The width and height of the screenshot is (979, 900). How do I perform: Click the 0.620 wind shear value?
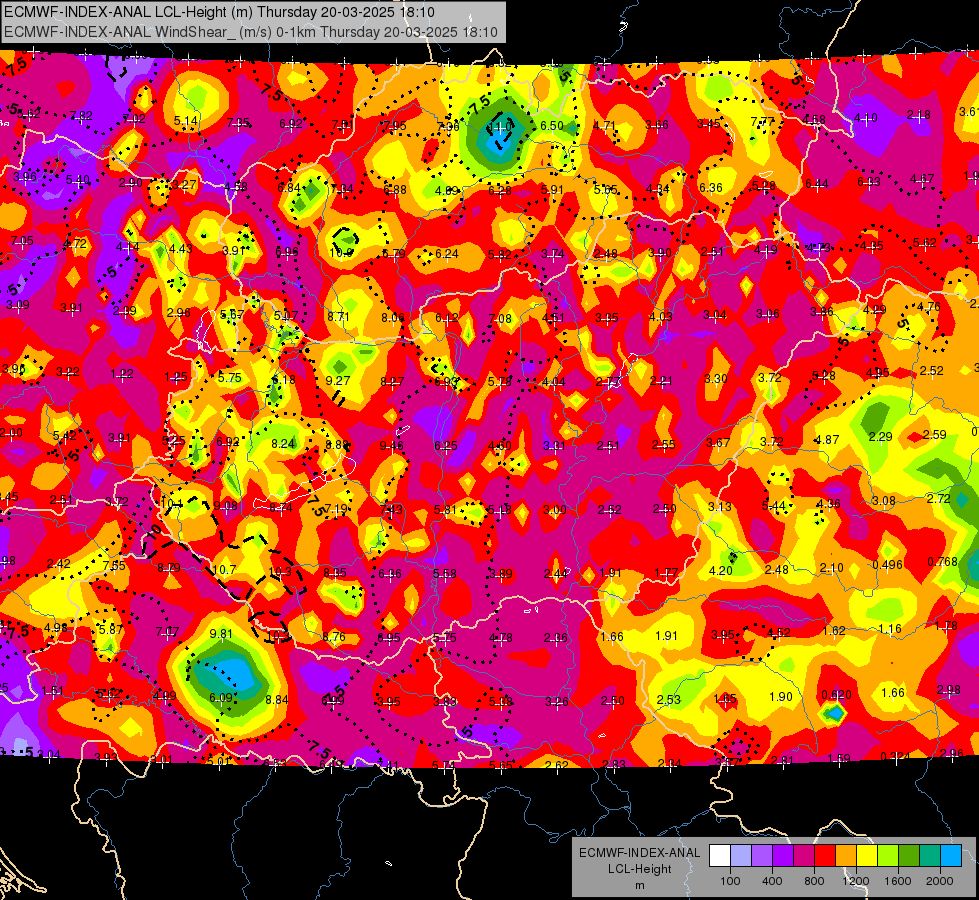coord(836,695)
